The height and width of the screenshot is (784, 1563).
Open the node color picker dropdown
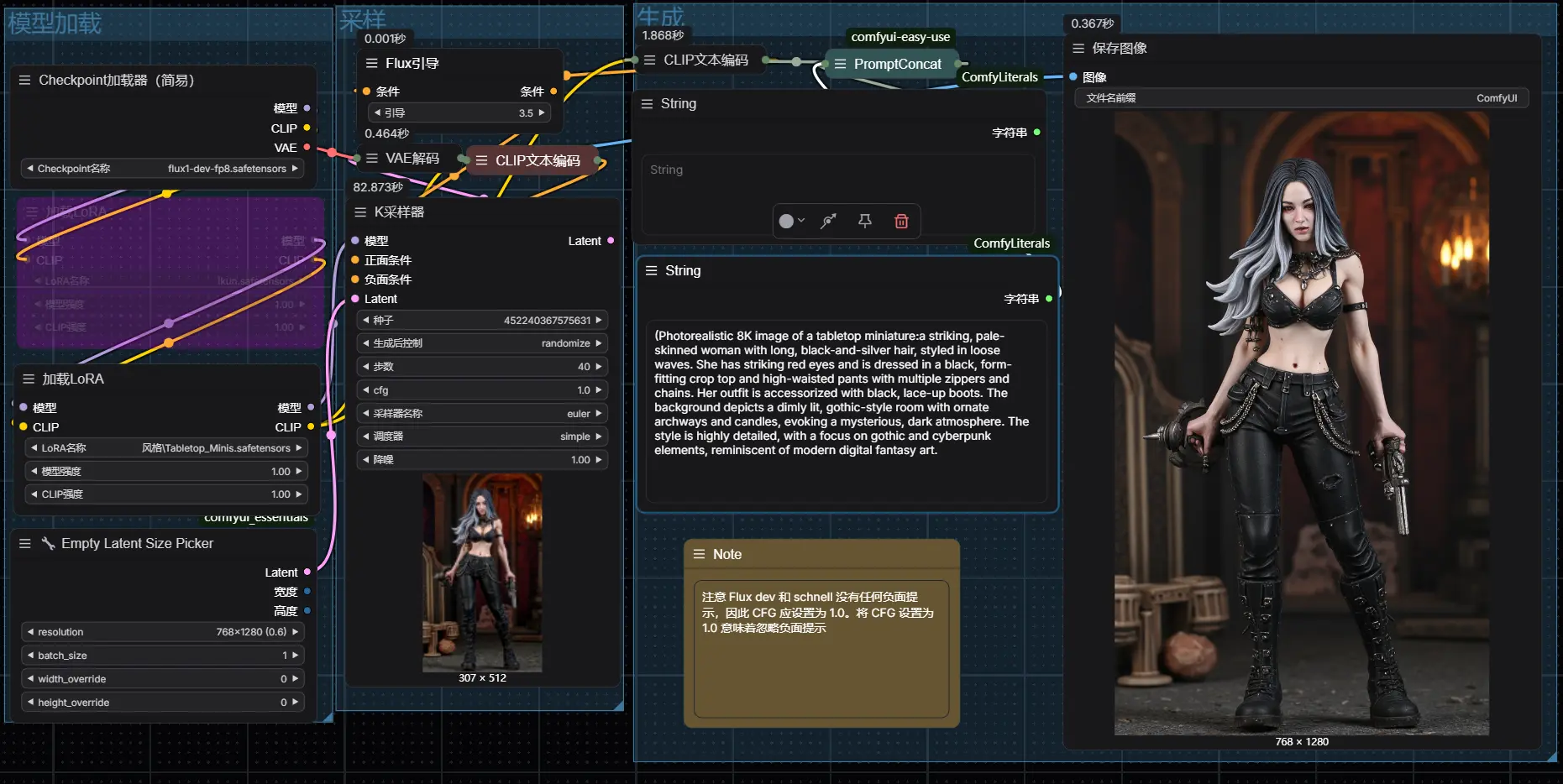point(791,221)
